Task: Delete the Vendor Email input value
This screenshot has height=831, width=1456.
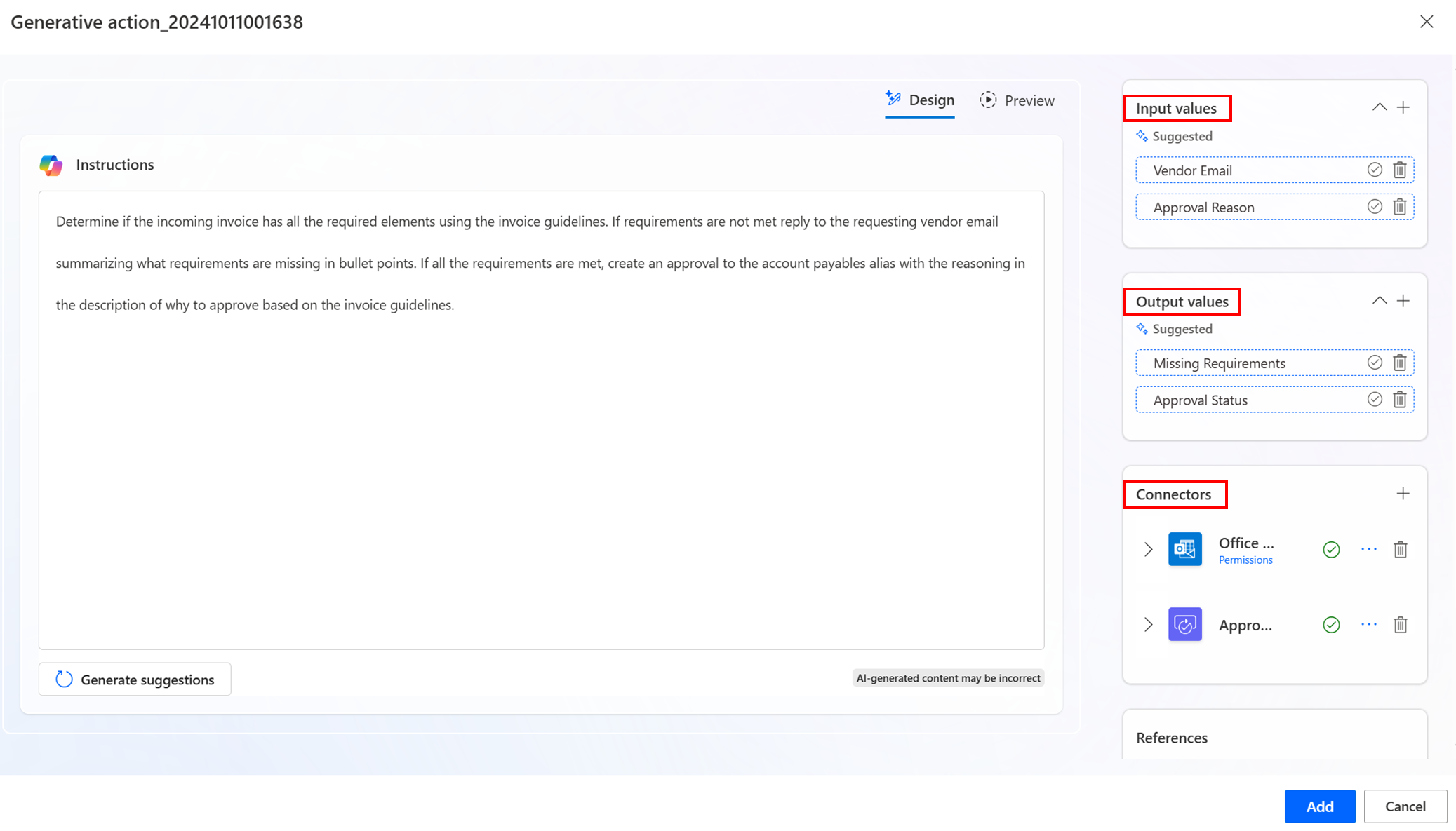Action: (x=1400, y=170)
